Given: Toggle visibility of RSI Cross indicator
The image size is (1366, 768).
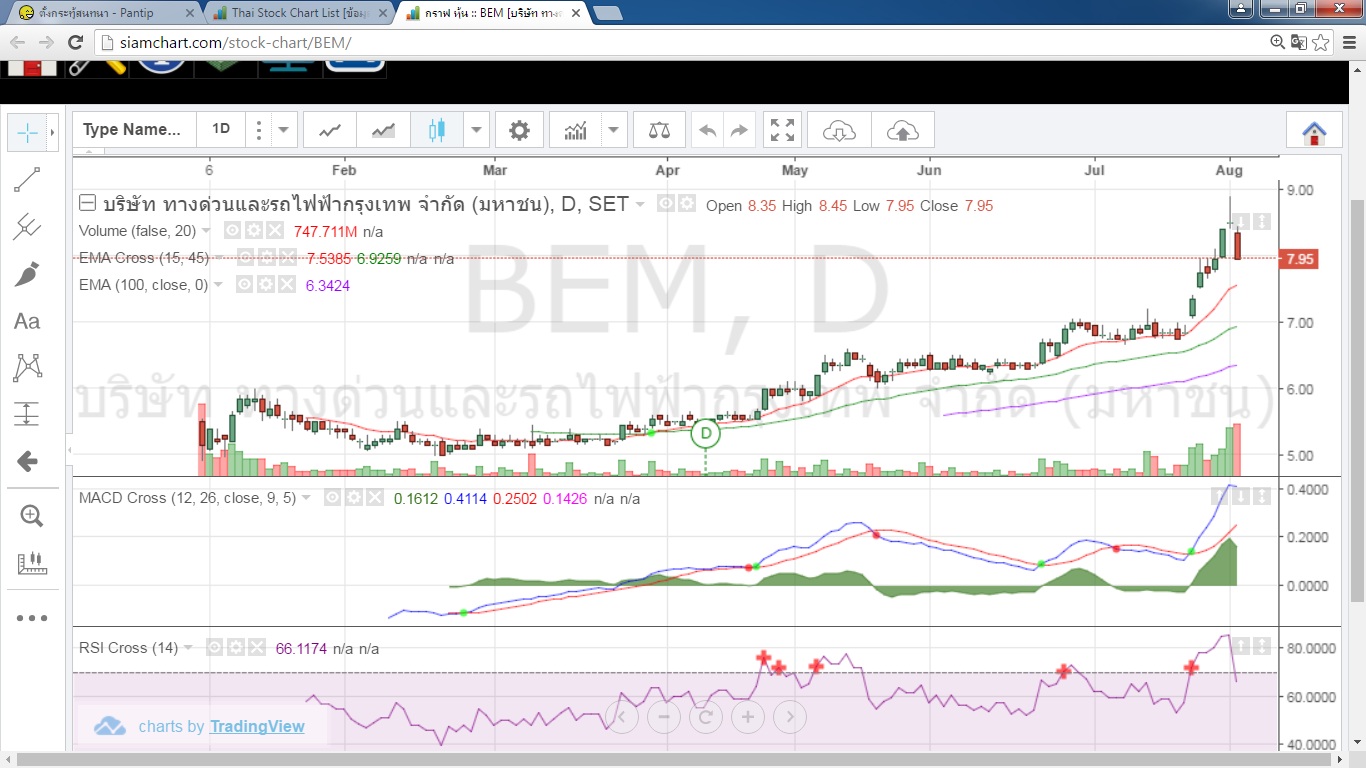Looking at the screenshot, I should pyautogui.click(x=213, y=647).
